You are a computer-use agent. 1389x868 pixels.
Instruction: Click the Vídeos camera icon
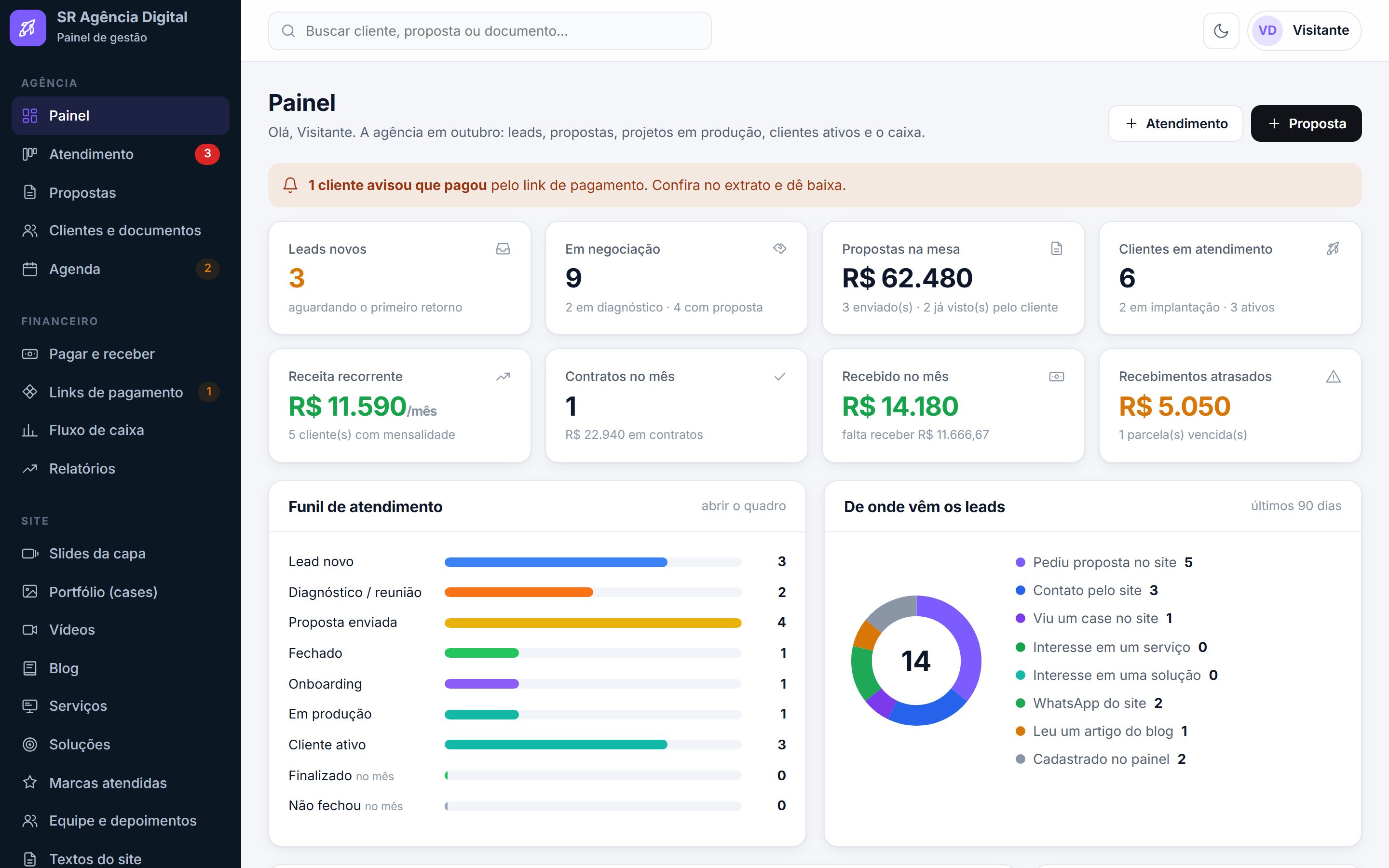(30, 630)
